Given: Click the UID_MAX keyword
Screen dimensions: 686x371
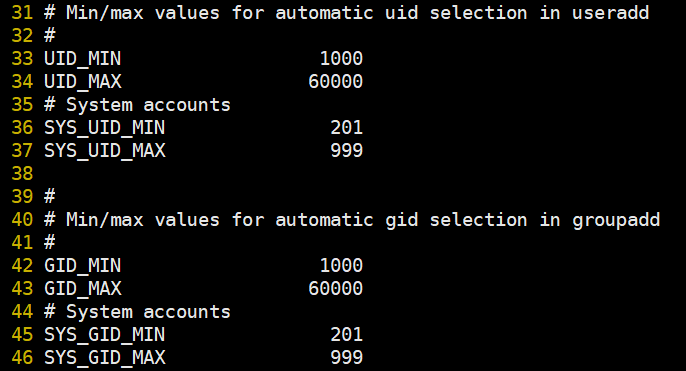Looking at the screenshot, I should point(83,82).
